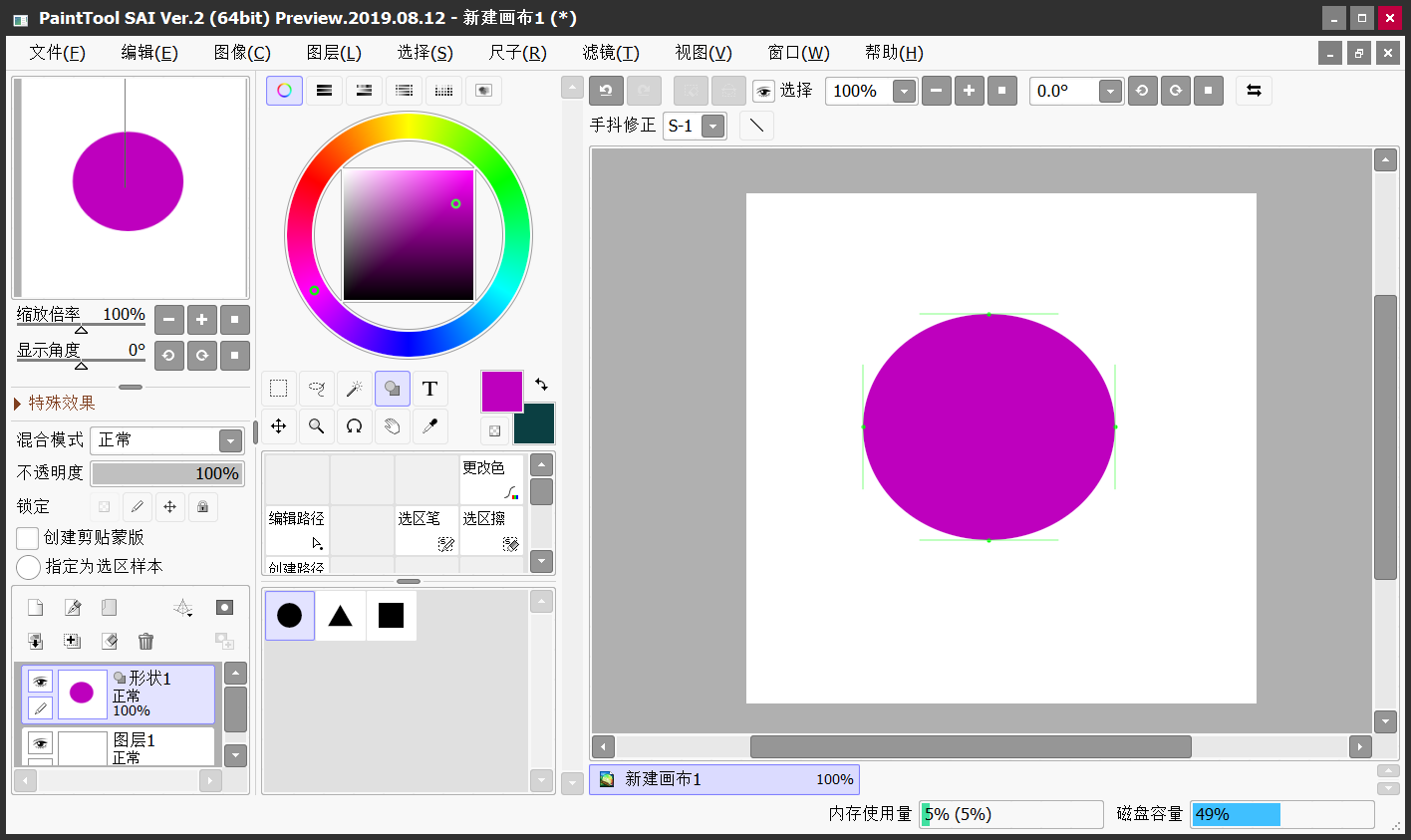This screenshot has width=1411, height=840.
Task: Open the 滤镜(T) menu
Action: (611, 53)
